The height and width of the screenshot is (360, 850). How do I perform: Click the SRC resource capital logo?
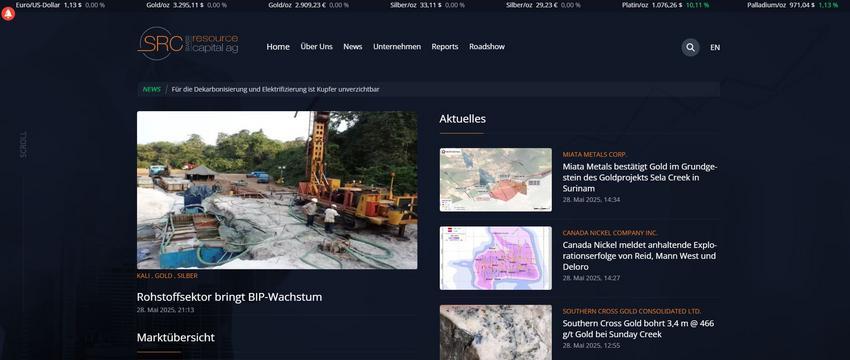(188, 43)
